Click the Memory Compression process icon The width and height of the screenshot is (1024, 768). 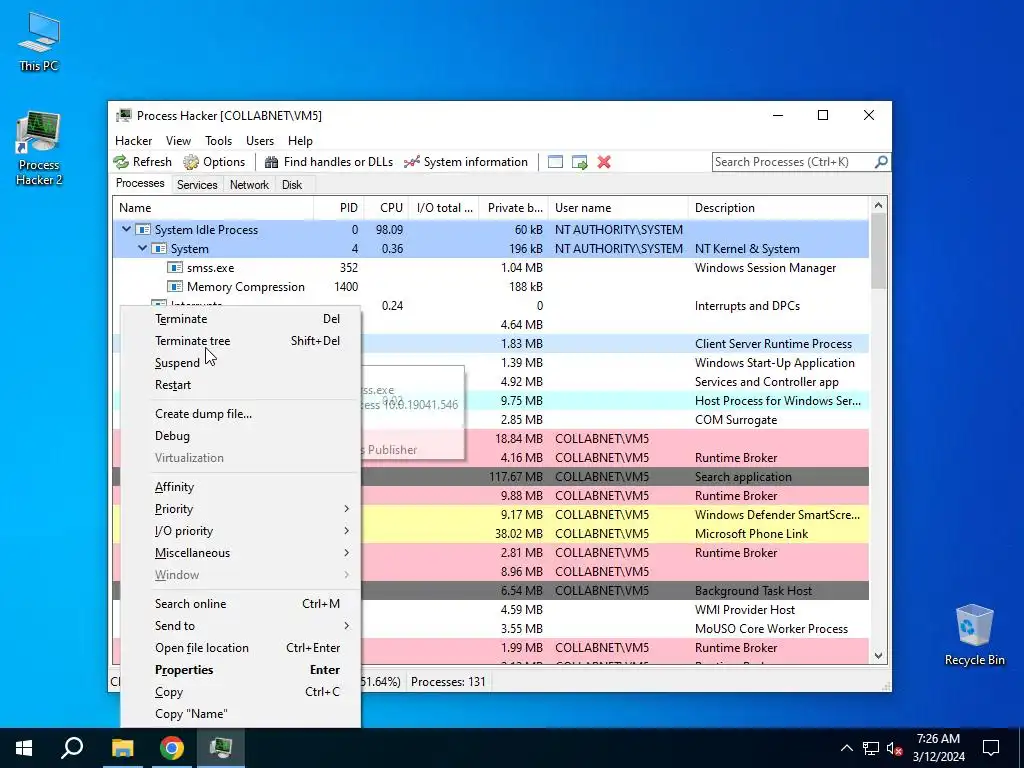(174, 287)
